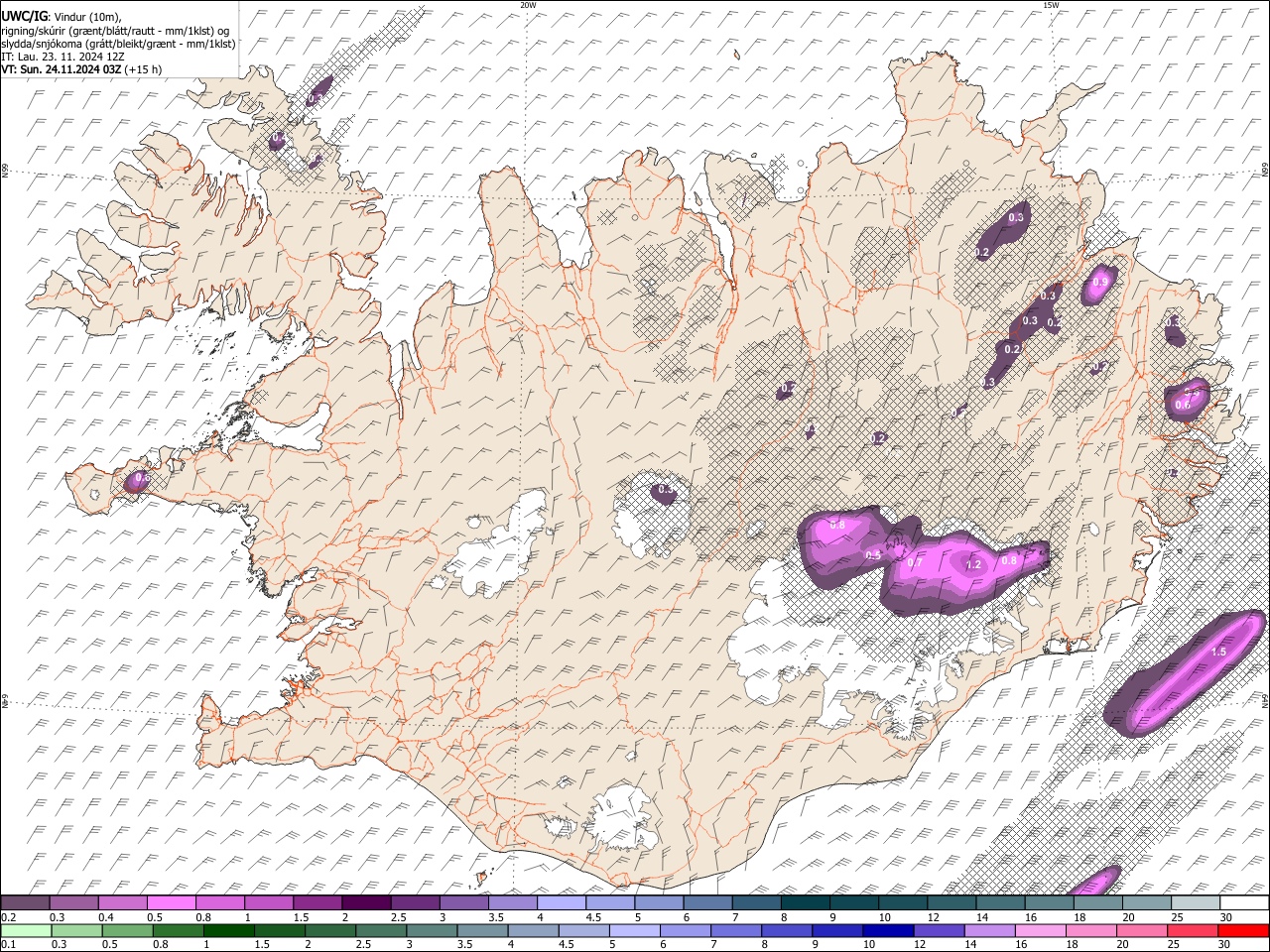Click the 20W longitude label

[x=528, y=5]
